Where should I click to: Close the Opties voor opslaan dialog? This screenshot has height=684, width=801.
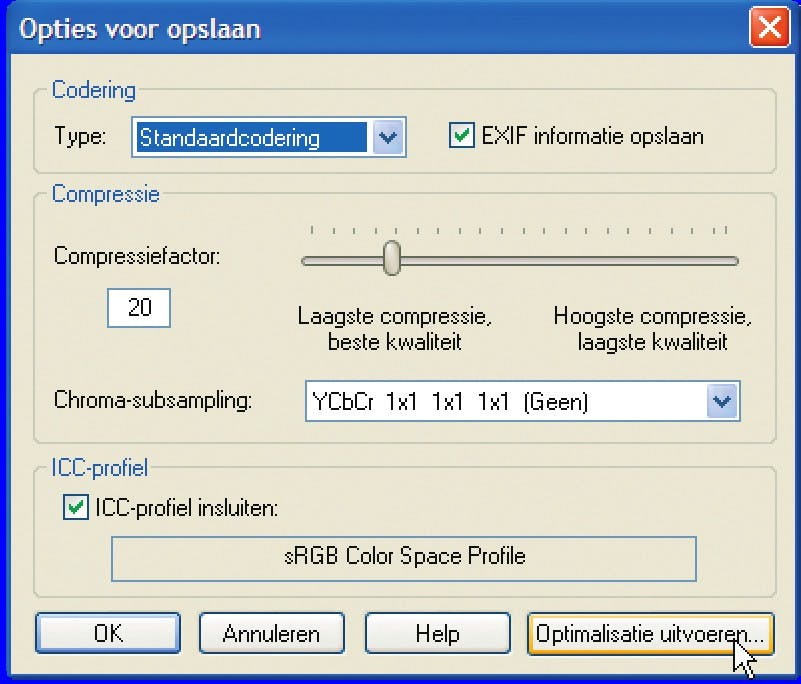tap(768, 27)
